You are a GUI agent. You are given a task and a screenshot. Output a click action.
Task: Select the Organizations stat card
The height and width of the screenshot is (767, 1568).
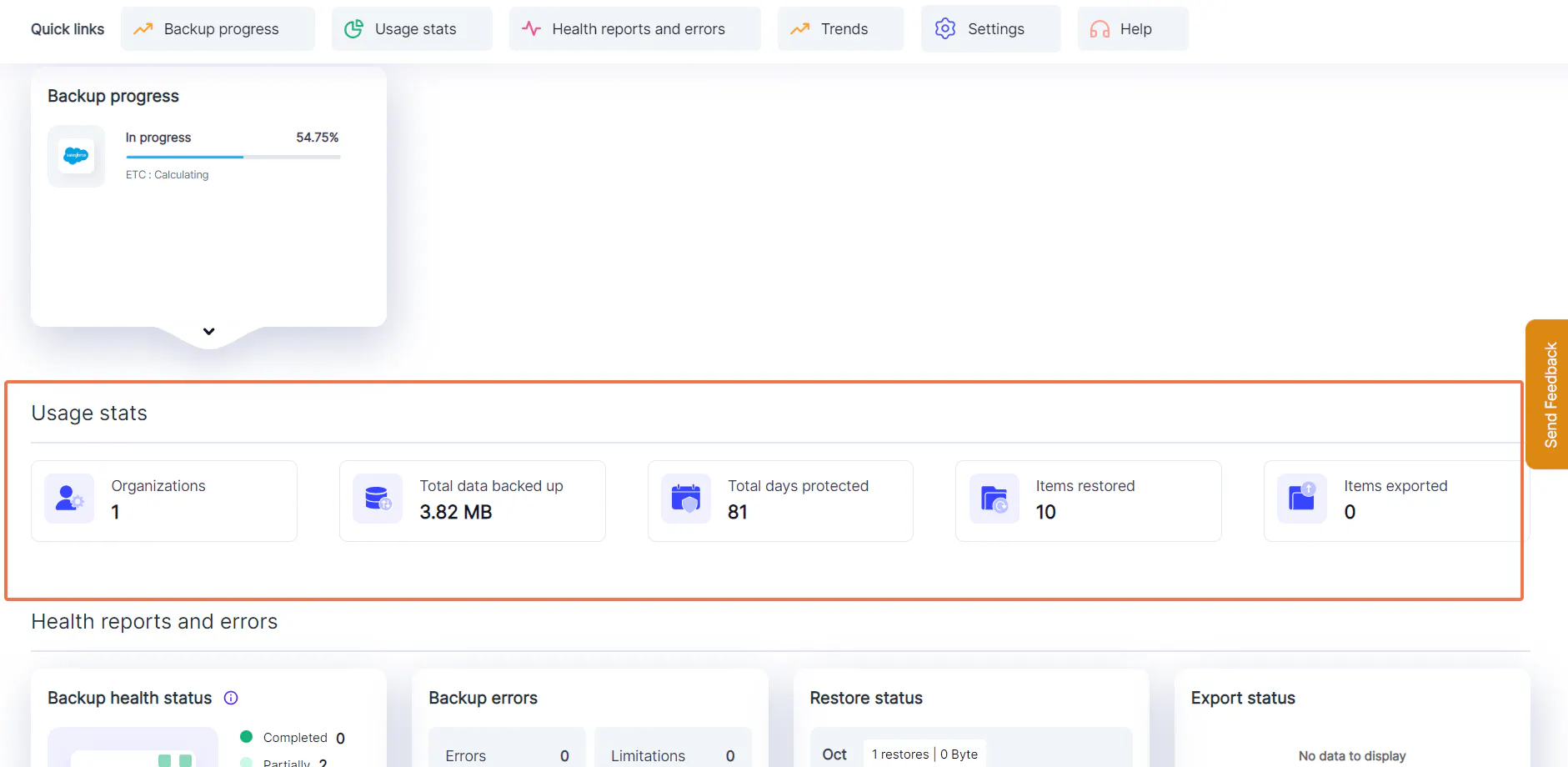click(x=164, y=501)
